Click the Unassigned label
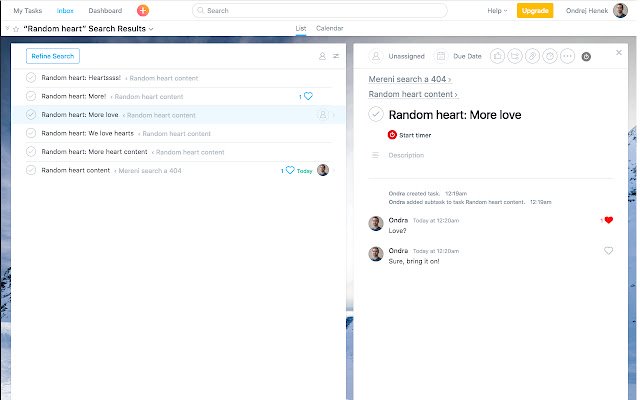This screenshot has height=400, width=640. [407, 56]
